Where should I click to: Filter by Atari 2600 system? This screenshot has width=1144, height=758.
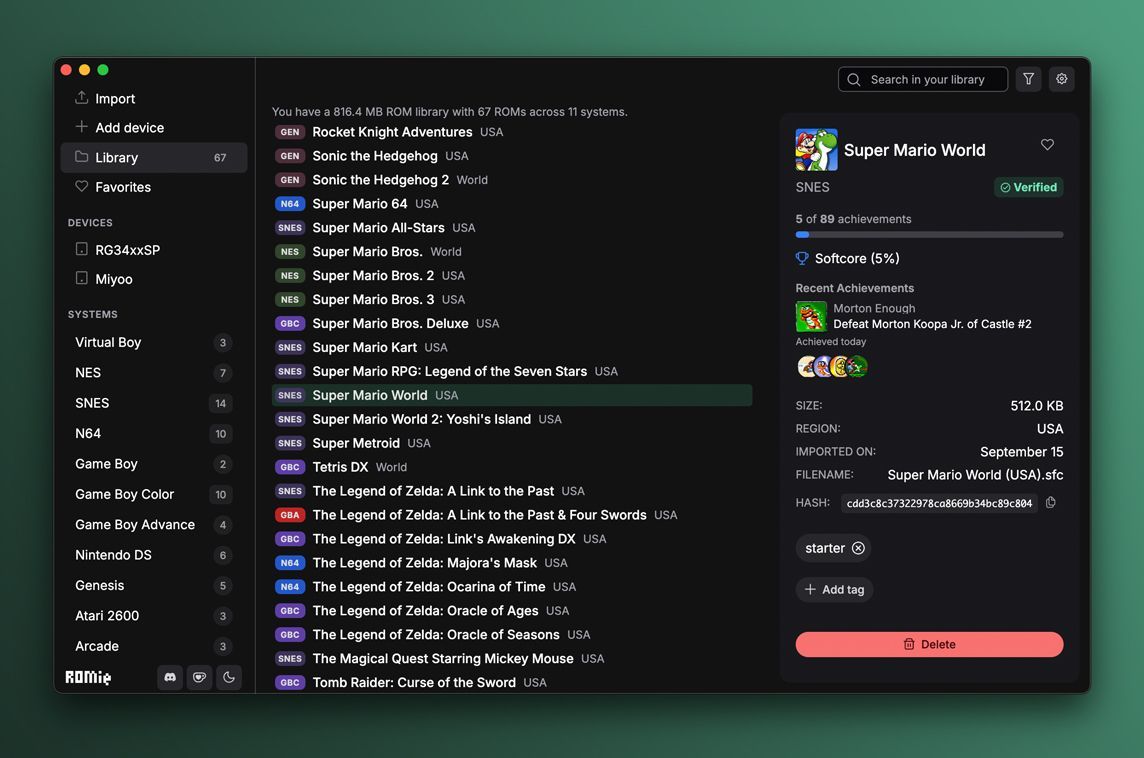[154, 616]
